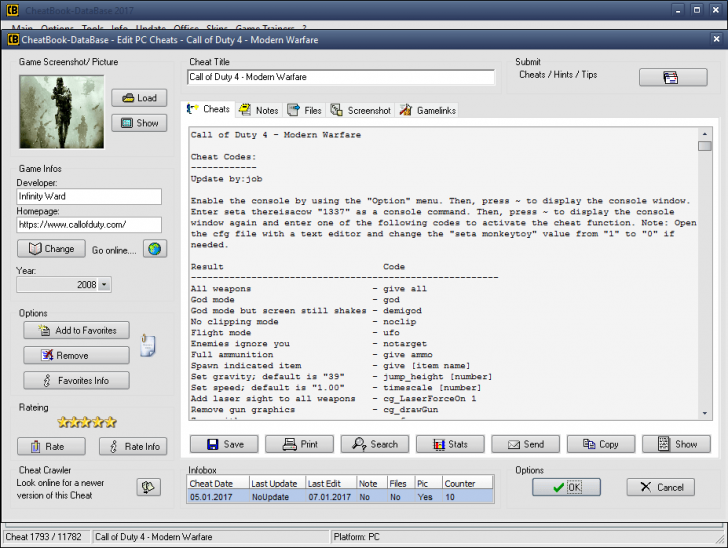
Task: Copy the cheat text
Action: pyautogui.click(x=601, y=444)
